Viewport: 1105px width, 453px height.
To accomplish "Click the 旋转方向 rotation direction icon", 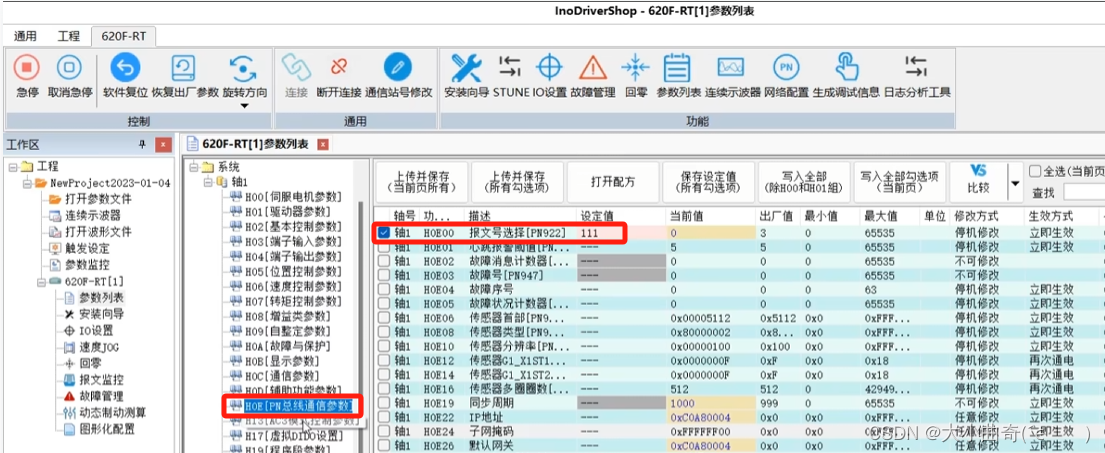I will coord(244,68).
